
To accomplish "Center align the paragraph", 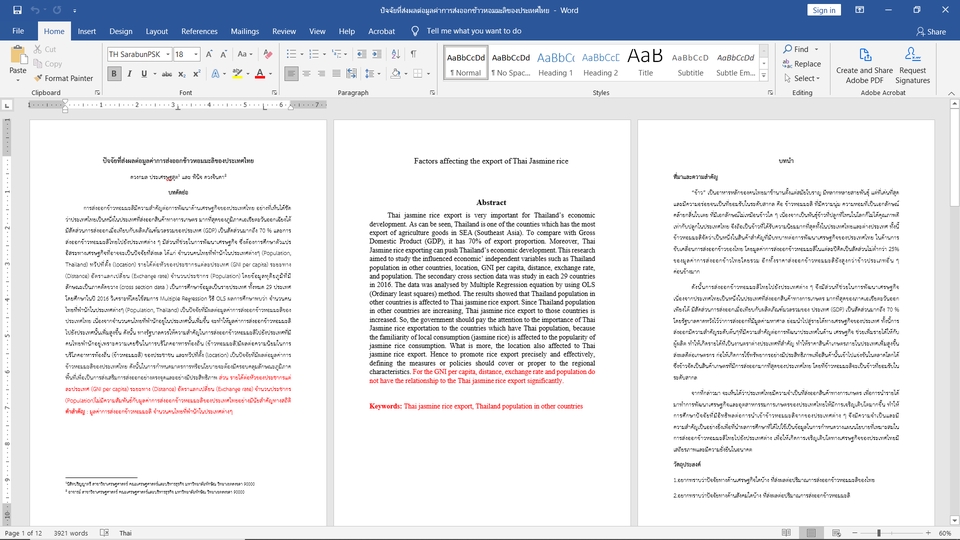I will [306, 74].
